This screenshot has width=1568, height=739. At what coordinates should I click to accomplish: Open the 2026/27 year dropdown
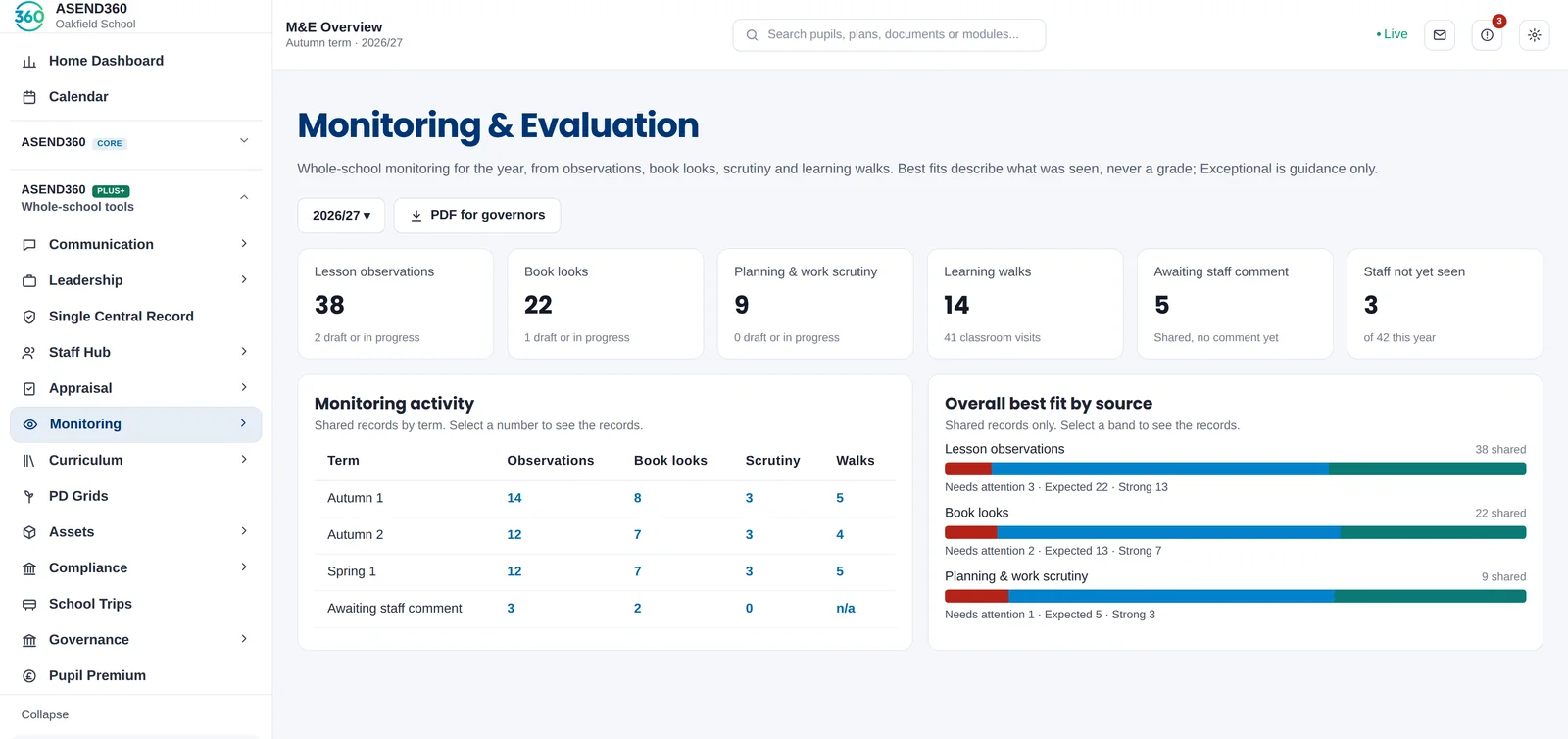[341, 216]
